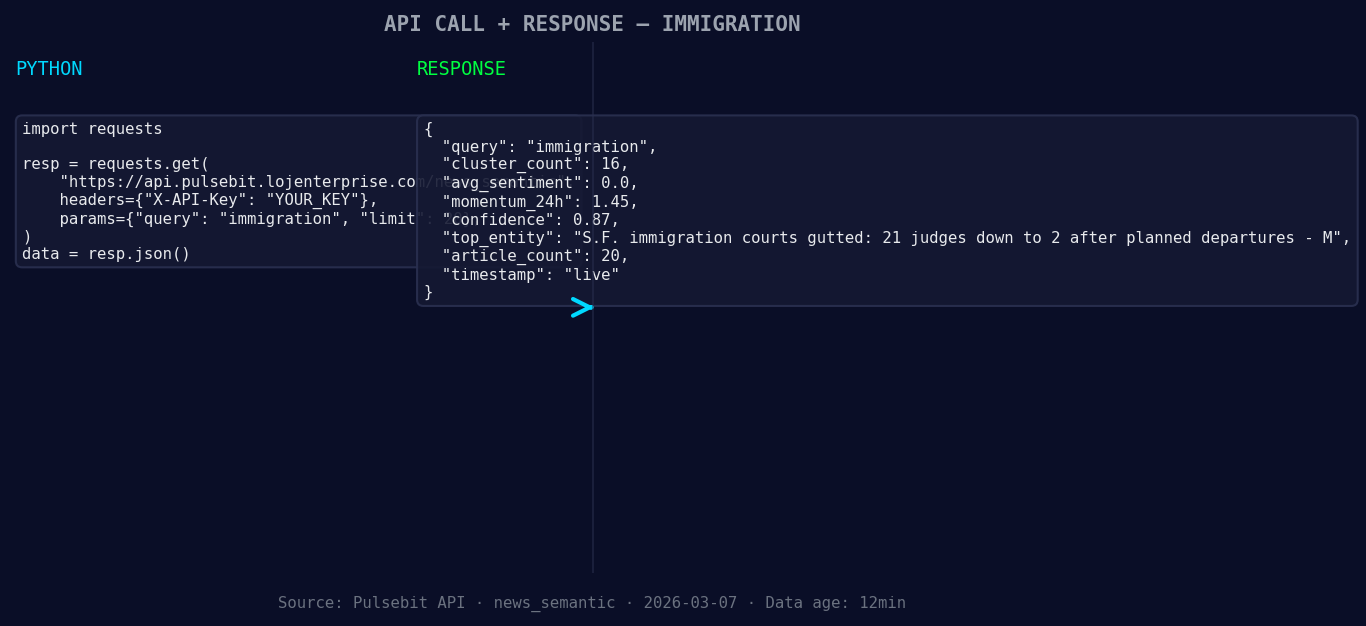Click the cyan chevron arrow icon

582,307
